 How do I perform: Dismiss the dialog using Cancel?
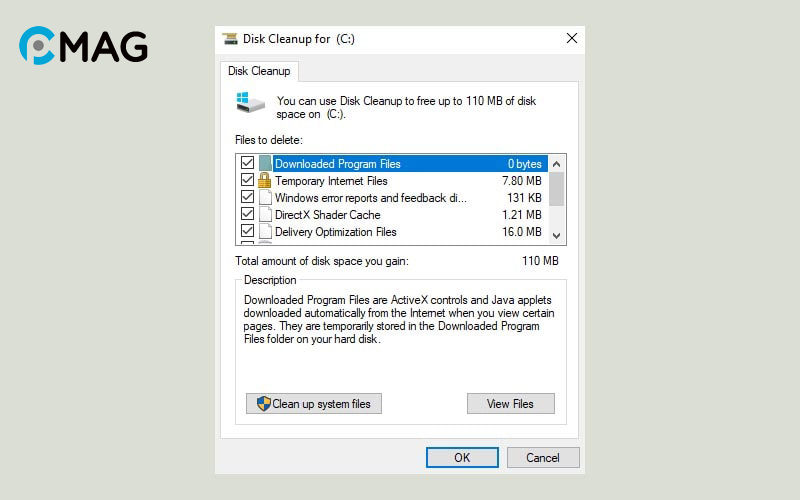(x=543, y=458)
